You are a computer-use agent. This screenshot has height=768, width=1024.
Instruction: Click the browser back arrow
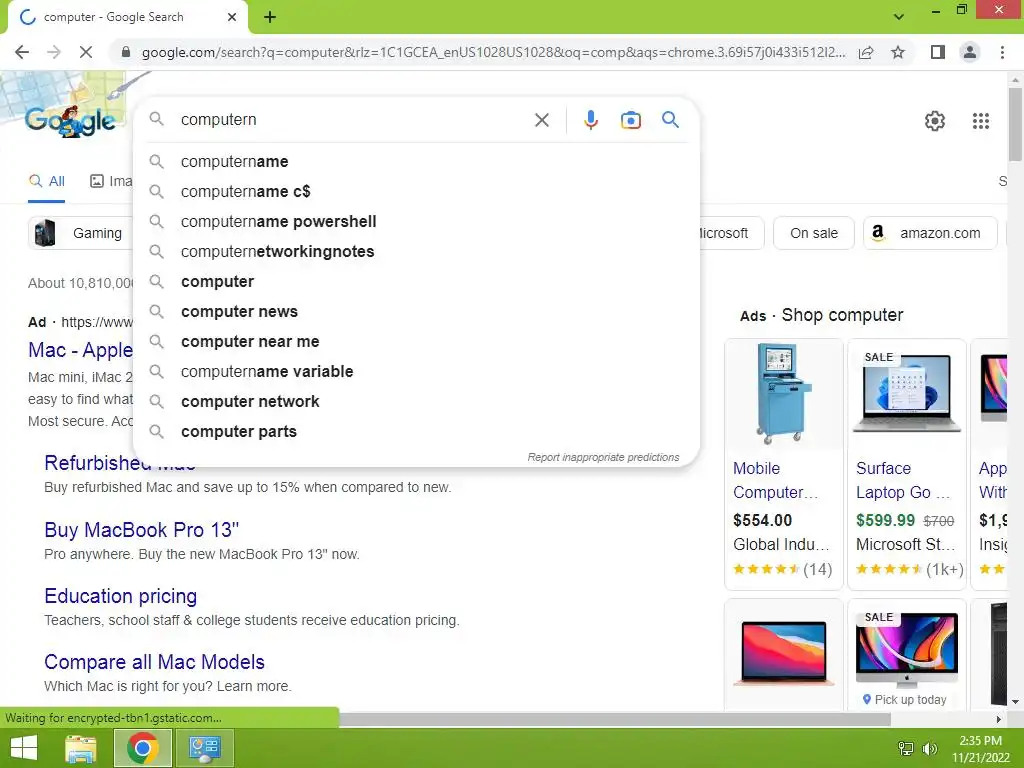pyautogui.click(x=22, y=52)
